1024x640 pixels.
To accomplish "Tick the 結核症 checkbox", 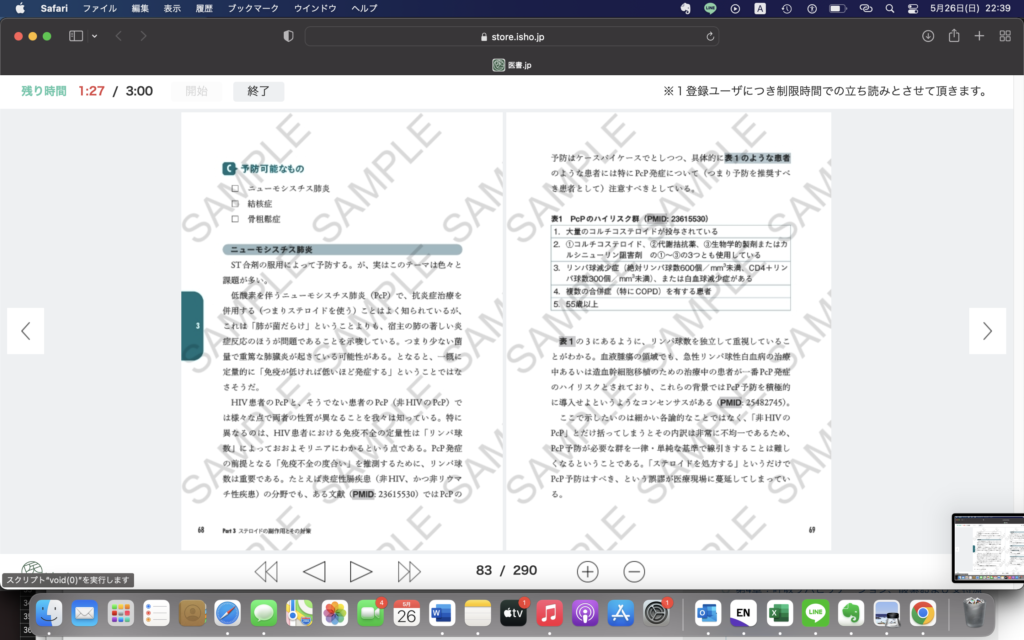I will (x=235, y=203).
